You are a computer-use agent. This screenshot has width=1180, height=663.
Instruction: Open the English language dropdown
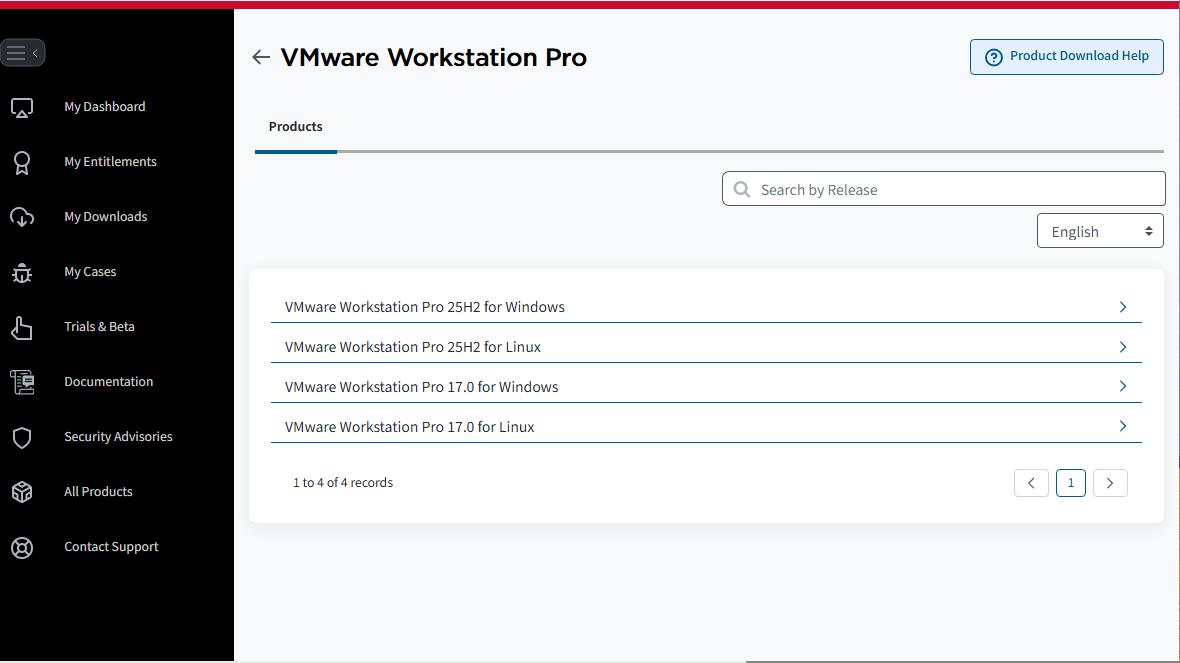coord(1100,231)
